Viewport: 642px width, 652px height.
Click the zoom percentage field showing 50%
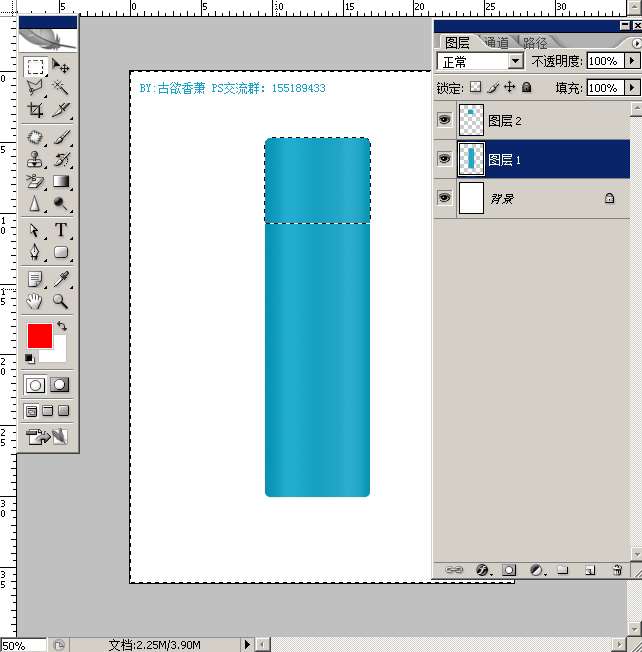coord(20,645)
